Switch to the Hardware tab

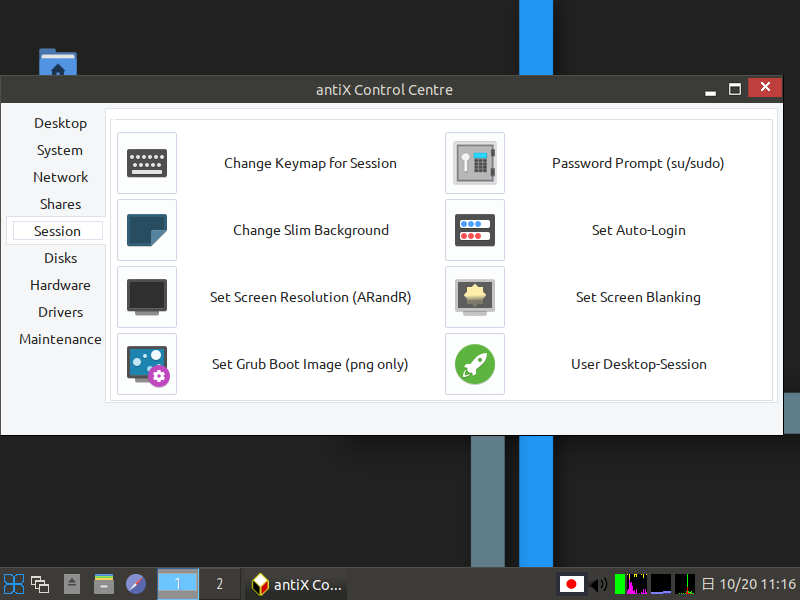[60, 285]
